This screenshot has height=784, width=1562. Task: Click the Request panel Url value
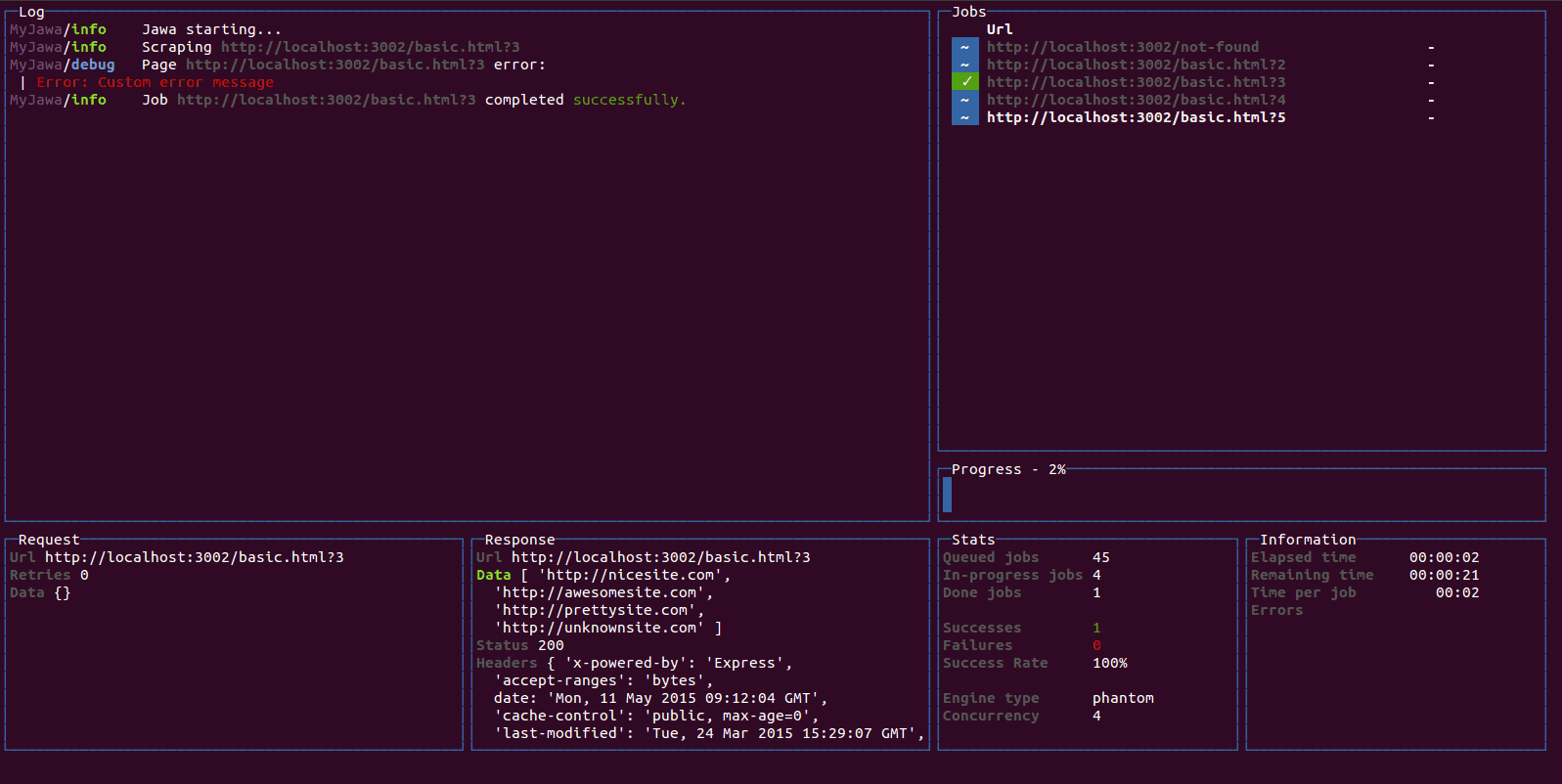coord(194,557)
